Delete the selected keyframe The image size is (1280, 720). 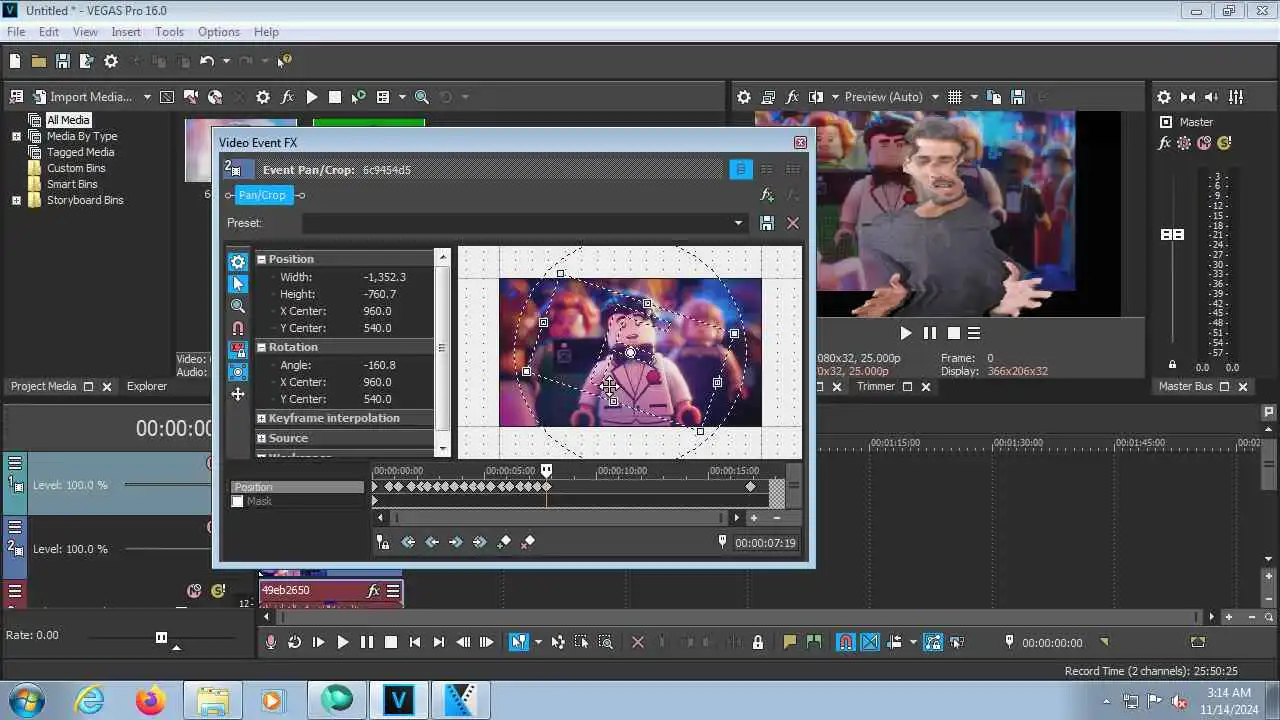pyautogui.click(x=528, y=542)
